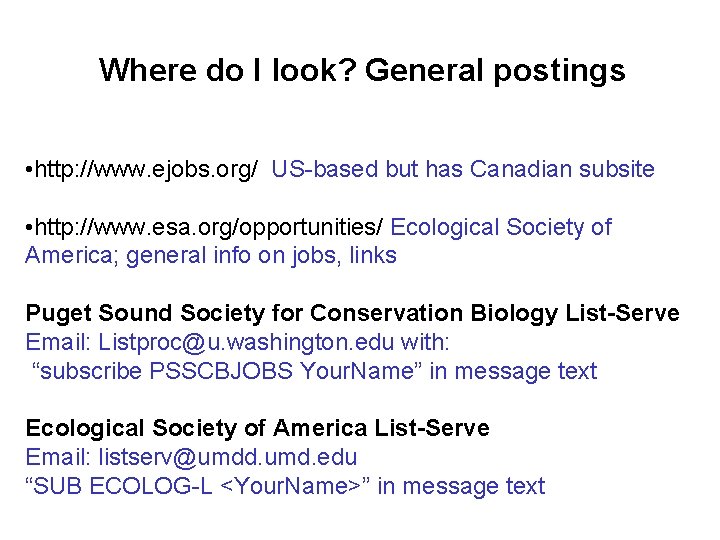Click the word 'with:' after the Washington email
The image size is (720, 540).
coord(425,343)
